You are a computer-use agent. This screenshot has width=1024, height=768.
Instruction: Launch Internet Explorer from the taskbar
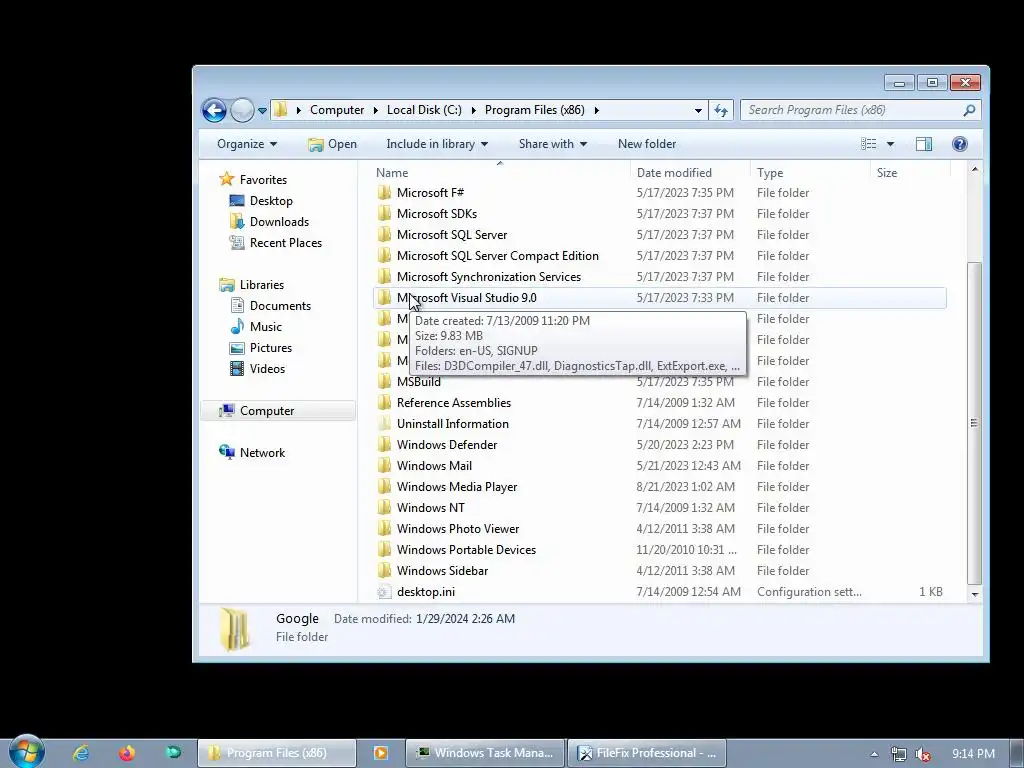(81, 753)
